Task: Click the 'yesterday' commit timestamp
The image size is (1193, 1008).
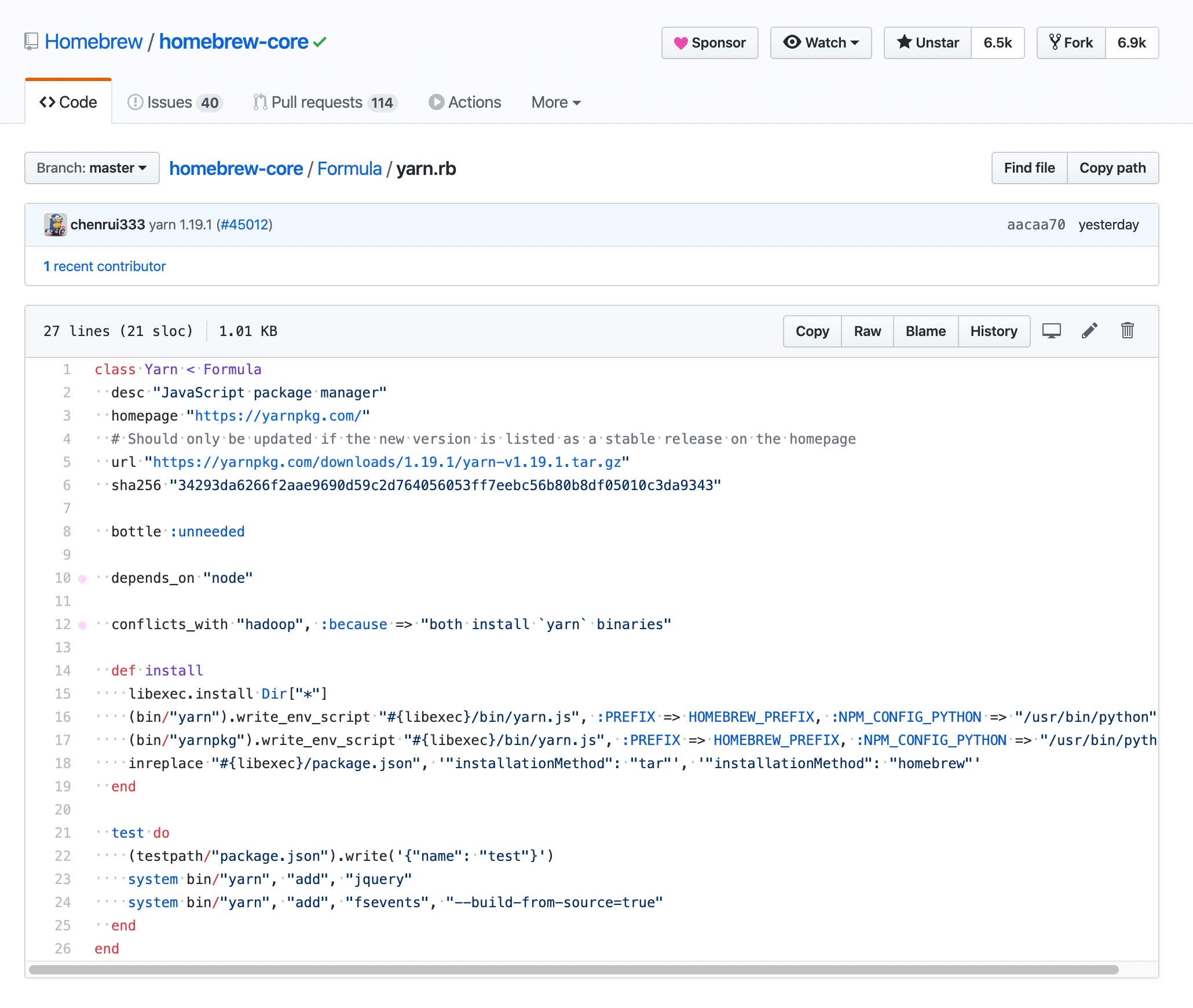Action: point(1108,225)
